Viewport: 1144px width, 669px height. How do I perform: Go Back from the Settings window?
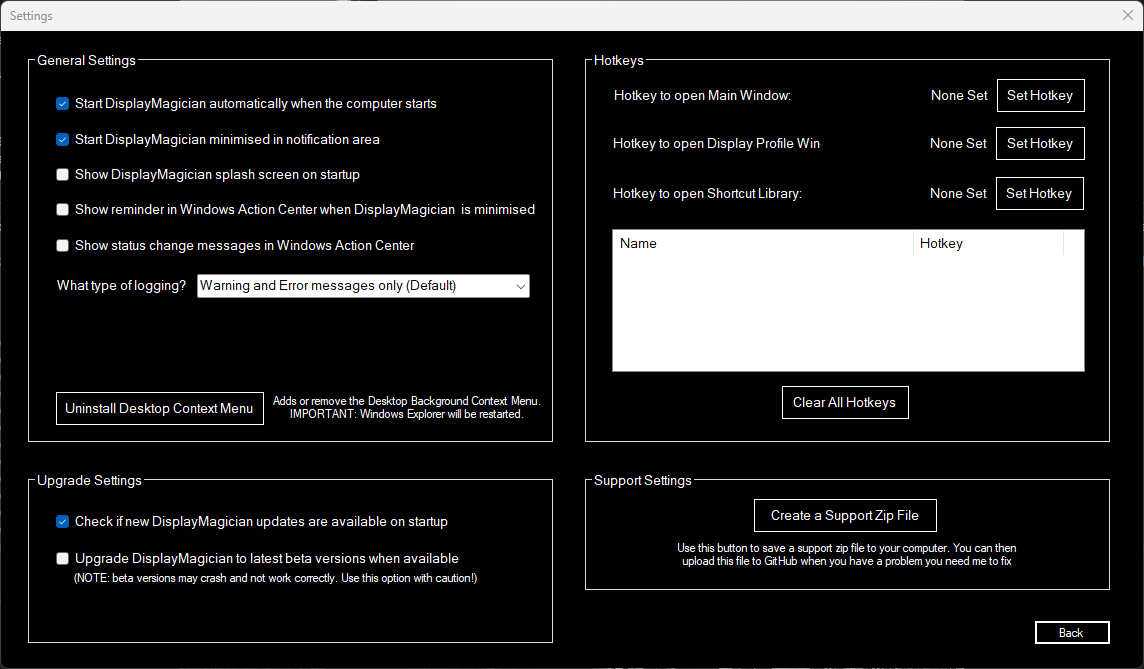[1072, 633]
